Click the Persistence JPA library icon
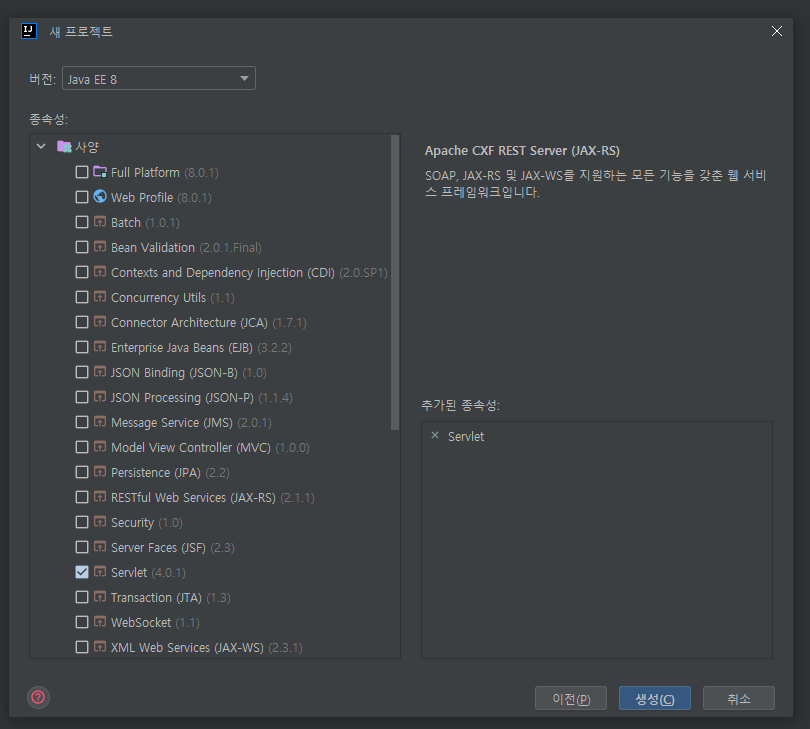The width and height of the screenshot is (810, 729). pos(100,472)
